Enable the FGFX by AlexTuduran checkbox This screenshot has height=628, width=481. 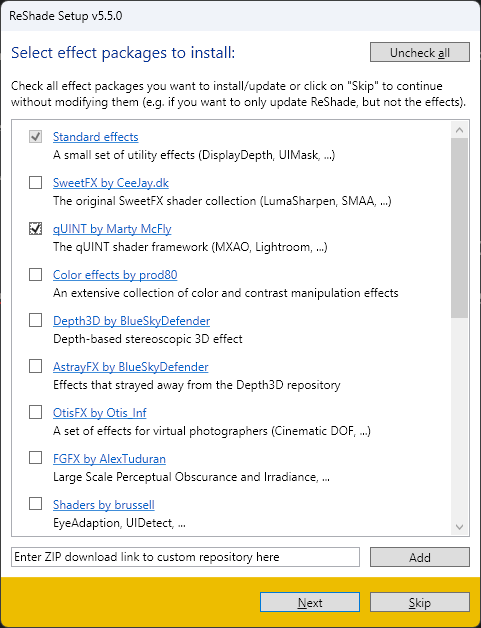pos(36,458)
